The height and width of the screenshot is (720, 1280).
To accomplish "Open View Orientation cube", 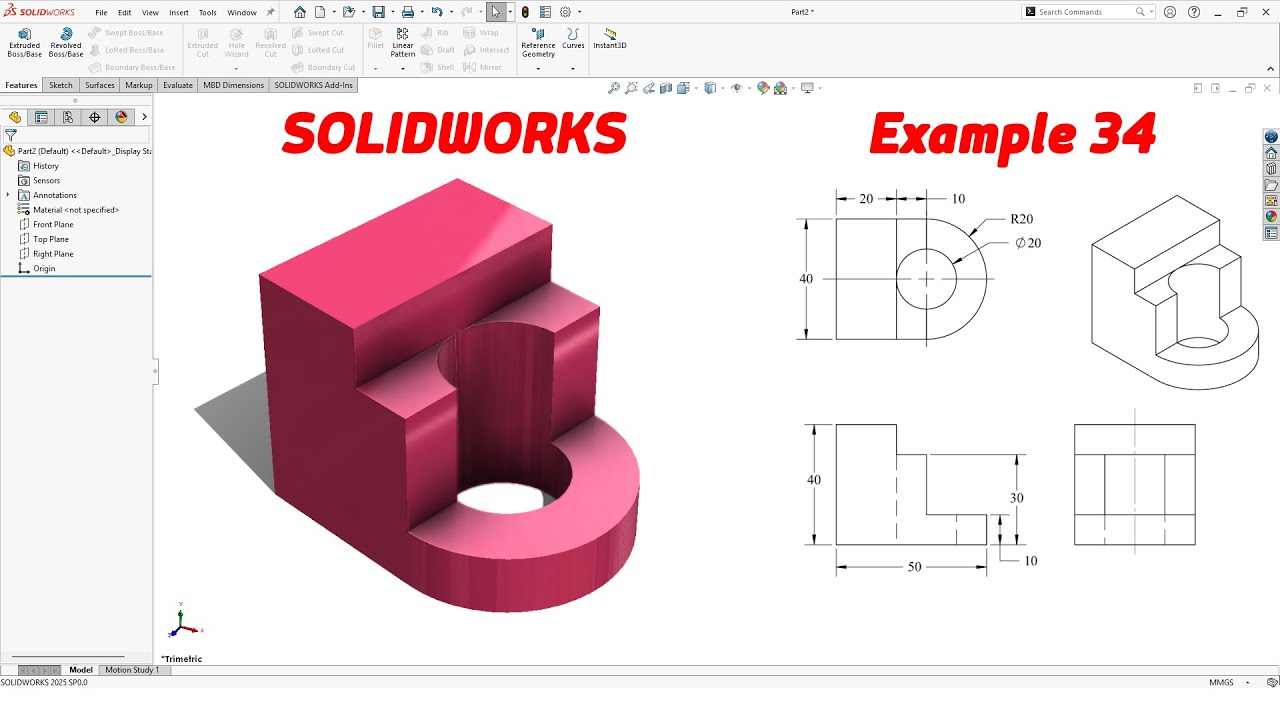I will pos(684,88).
